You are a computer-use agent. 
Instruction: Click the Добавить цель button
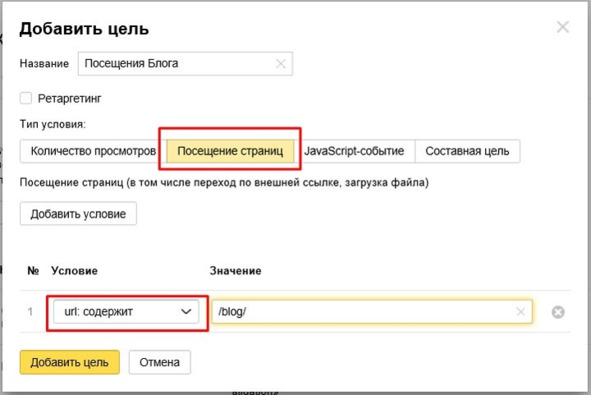click(x=70, y=362)
